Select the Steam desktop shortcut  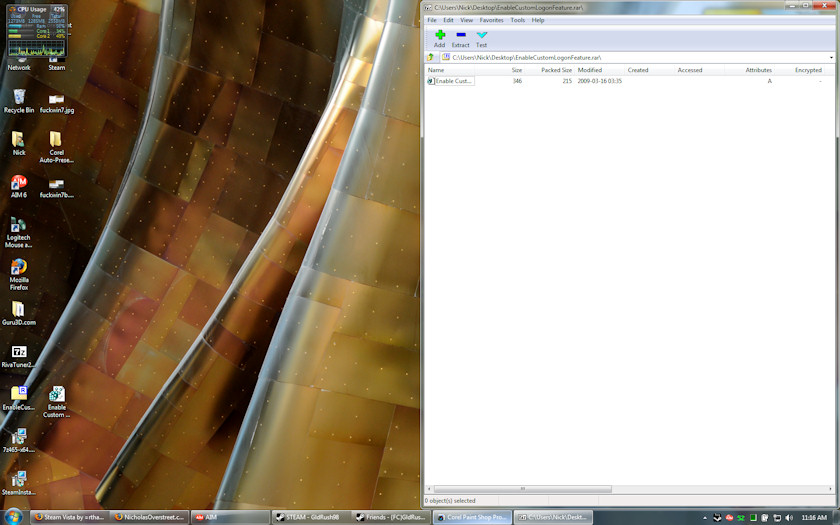[56, 64]
